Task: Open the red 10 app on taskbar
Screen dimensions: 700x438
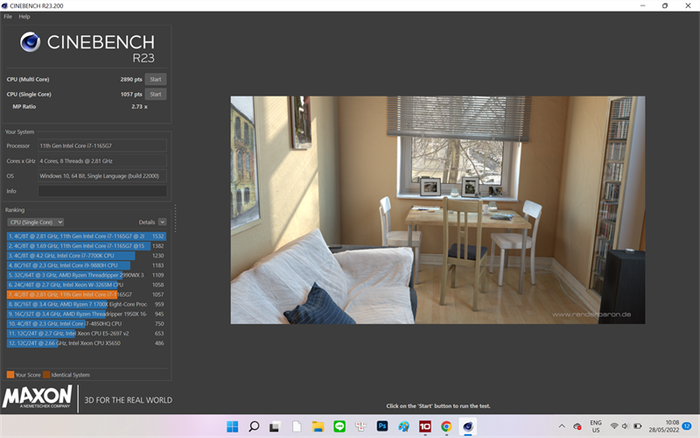Action: pyautogui.click(x=425, y=426)
